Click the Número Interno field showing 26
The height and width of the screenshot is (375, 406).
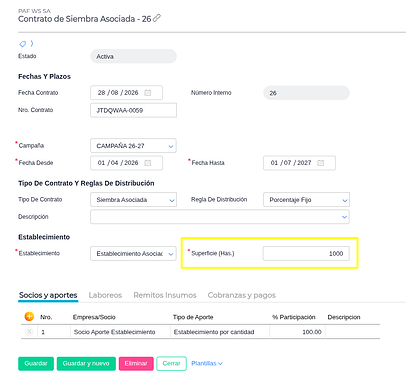pos(306,93)
